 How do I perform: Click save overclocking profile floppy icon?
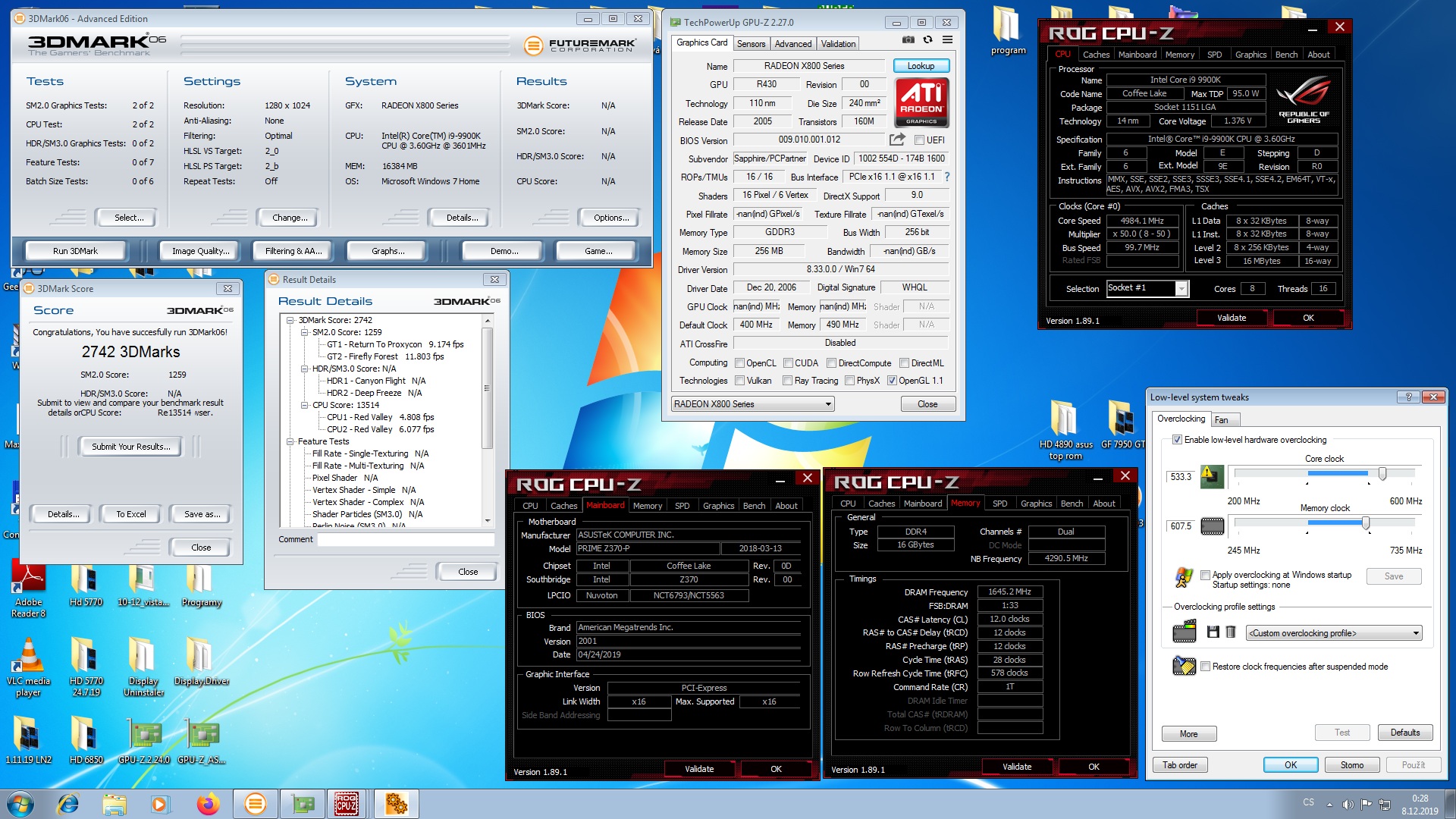tap(1213, 632)
